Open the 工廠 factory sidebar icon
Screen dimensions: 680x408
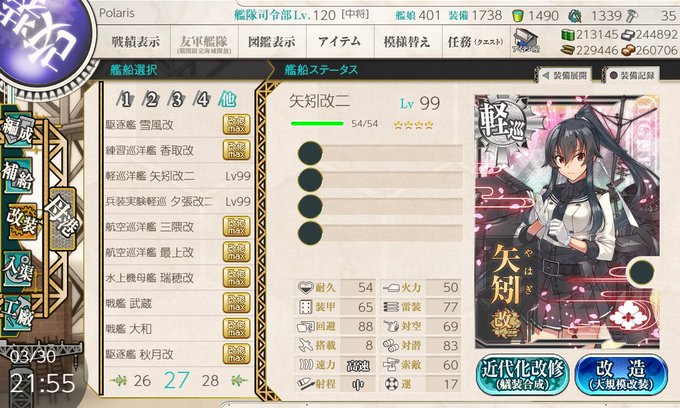coord(17,313)
